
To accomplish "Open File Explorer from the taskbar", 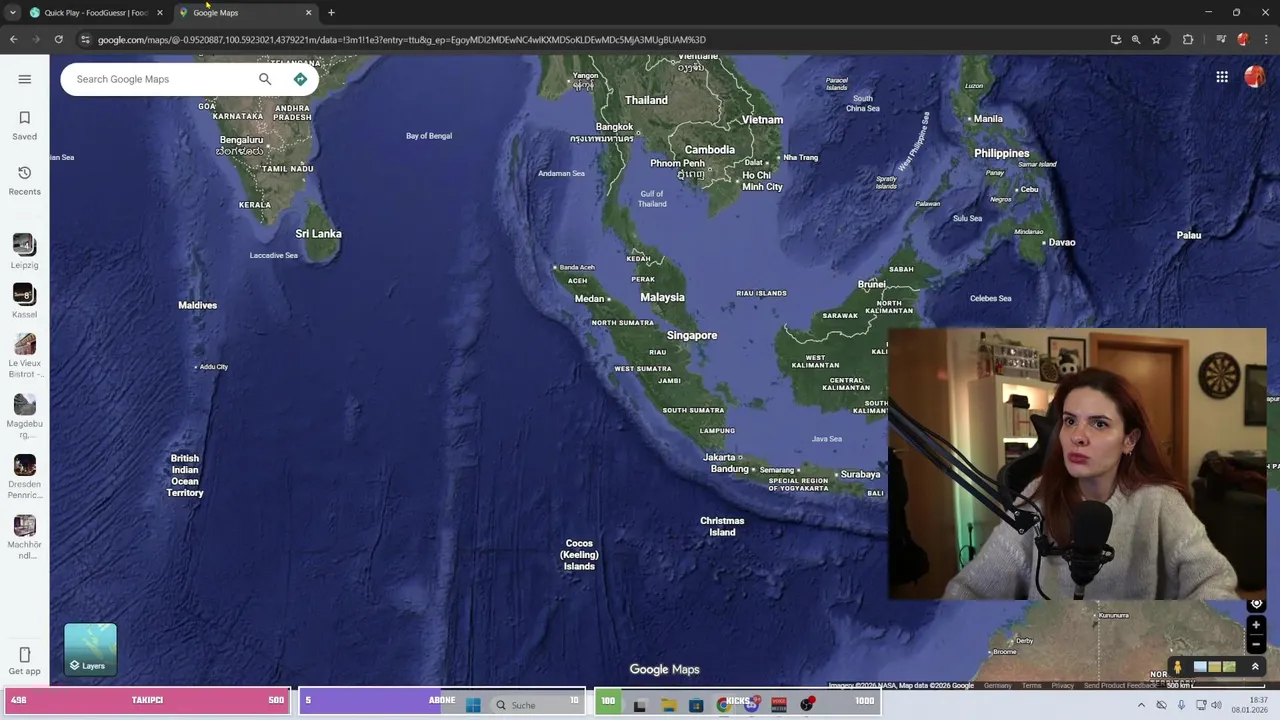I will click(x=669, y=704).
